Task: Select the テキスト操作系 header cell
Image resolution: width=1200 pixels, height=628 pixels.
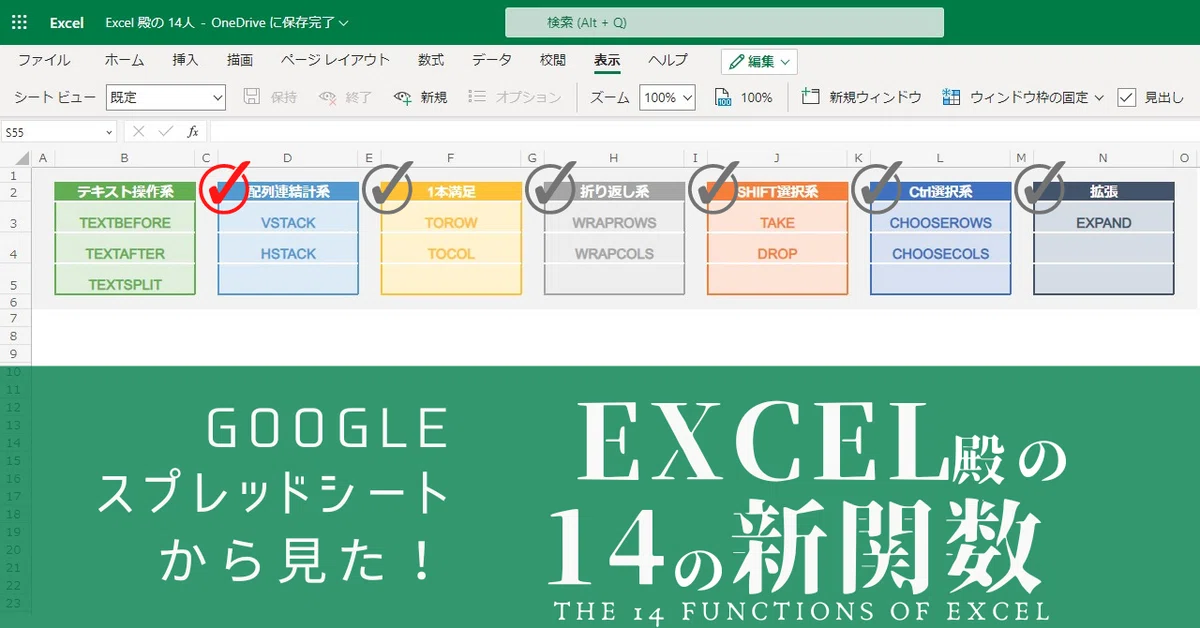Action: tap(125, 191)
